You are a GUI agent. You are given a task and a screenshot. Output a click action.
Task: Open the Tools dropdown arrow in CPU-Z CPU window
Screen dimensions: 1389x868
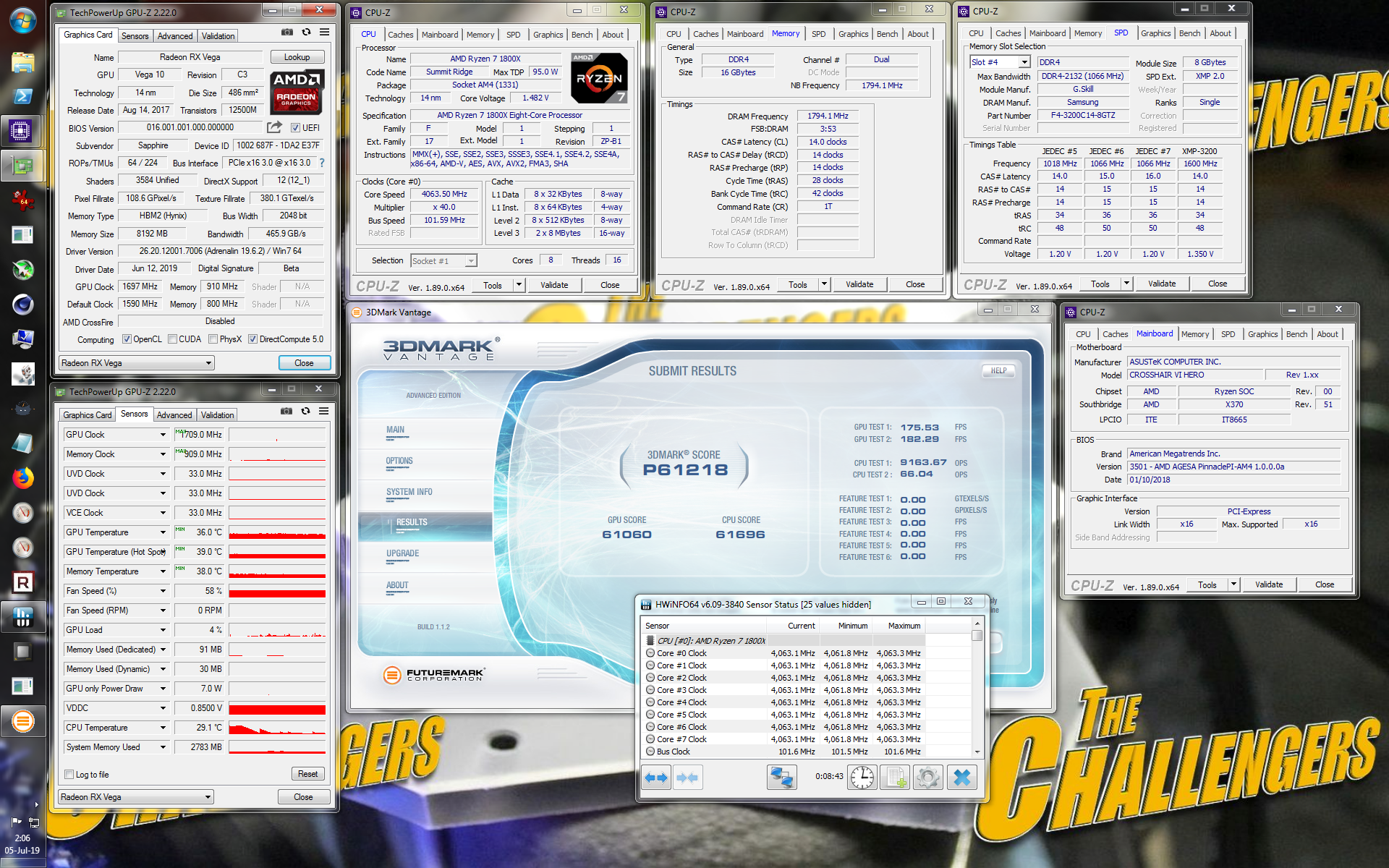coord(519,285)
